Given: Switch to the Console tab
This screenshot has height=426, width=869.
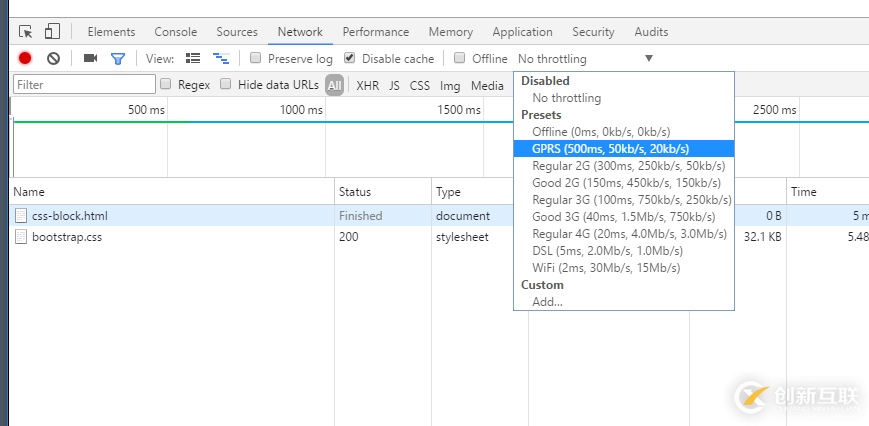Looking at the screenshot, I should 175,32.
